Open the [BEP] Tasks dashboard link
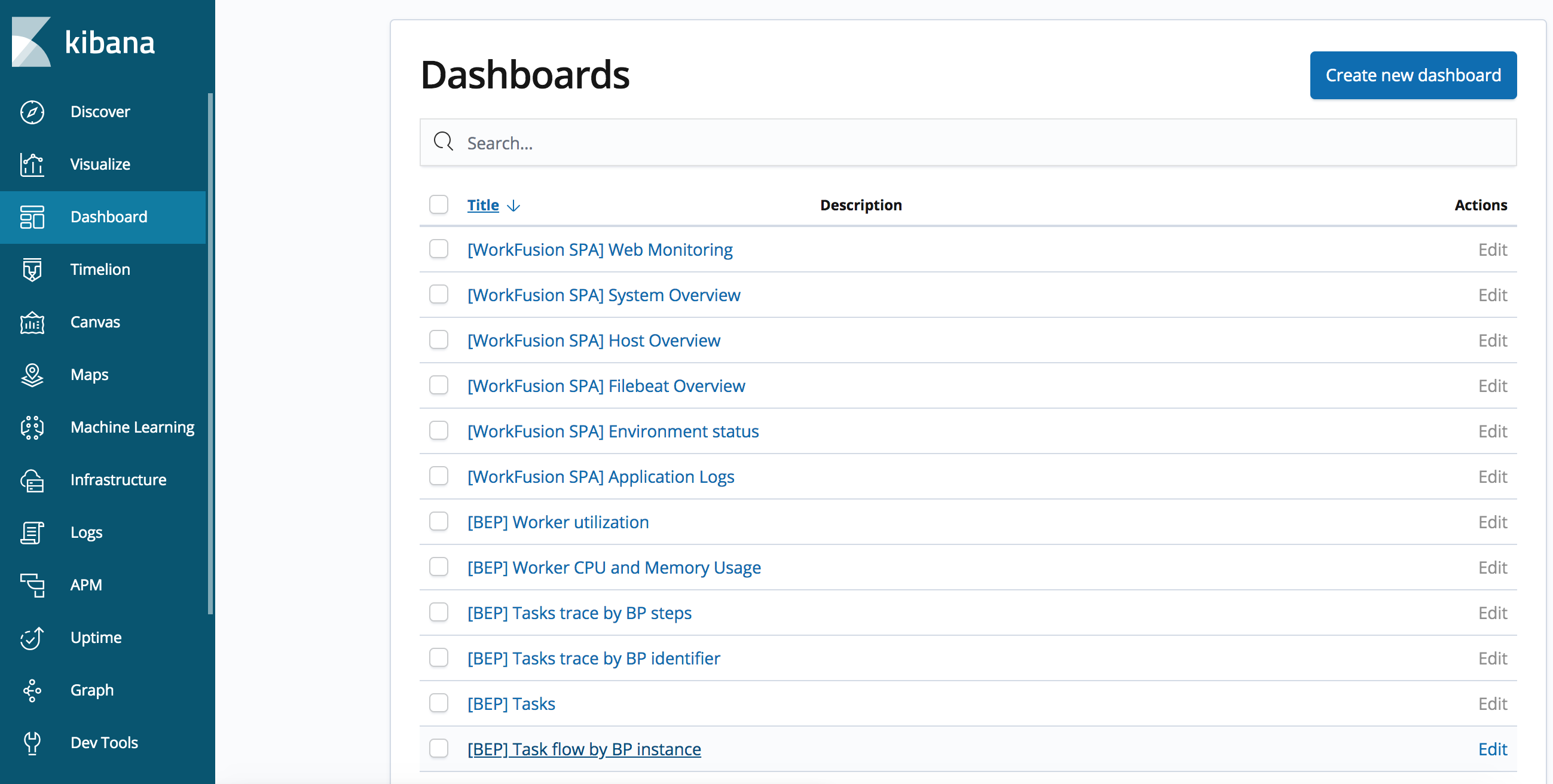This screenshot has width=1553, height=784. [511, 704]
